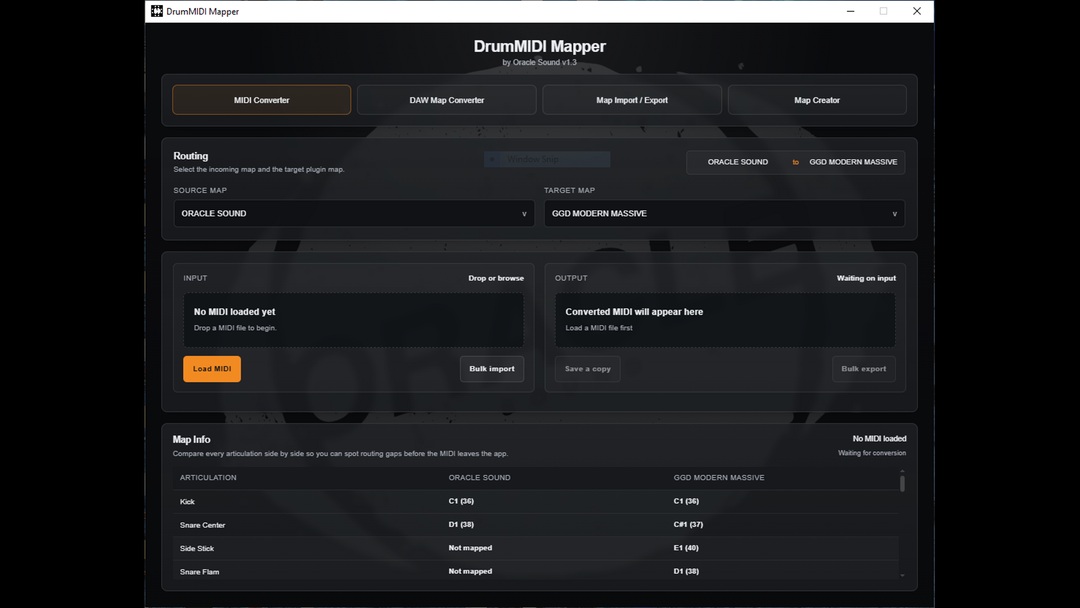Image resolution: width=1080 pixels, height=608 pixels.
Task: Click 'No MIDI loaded' status in Map Info
Action: click(879, 439)
